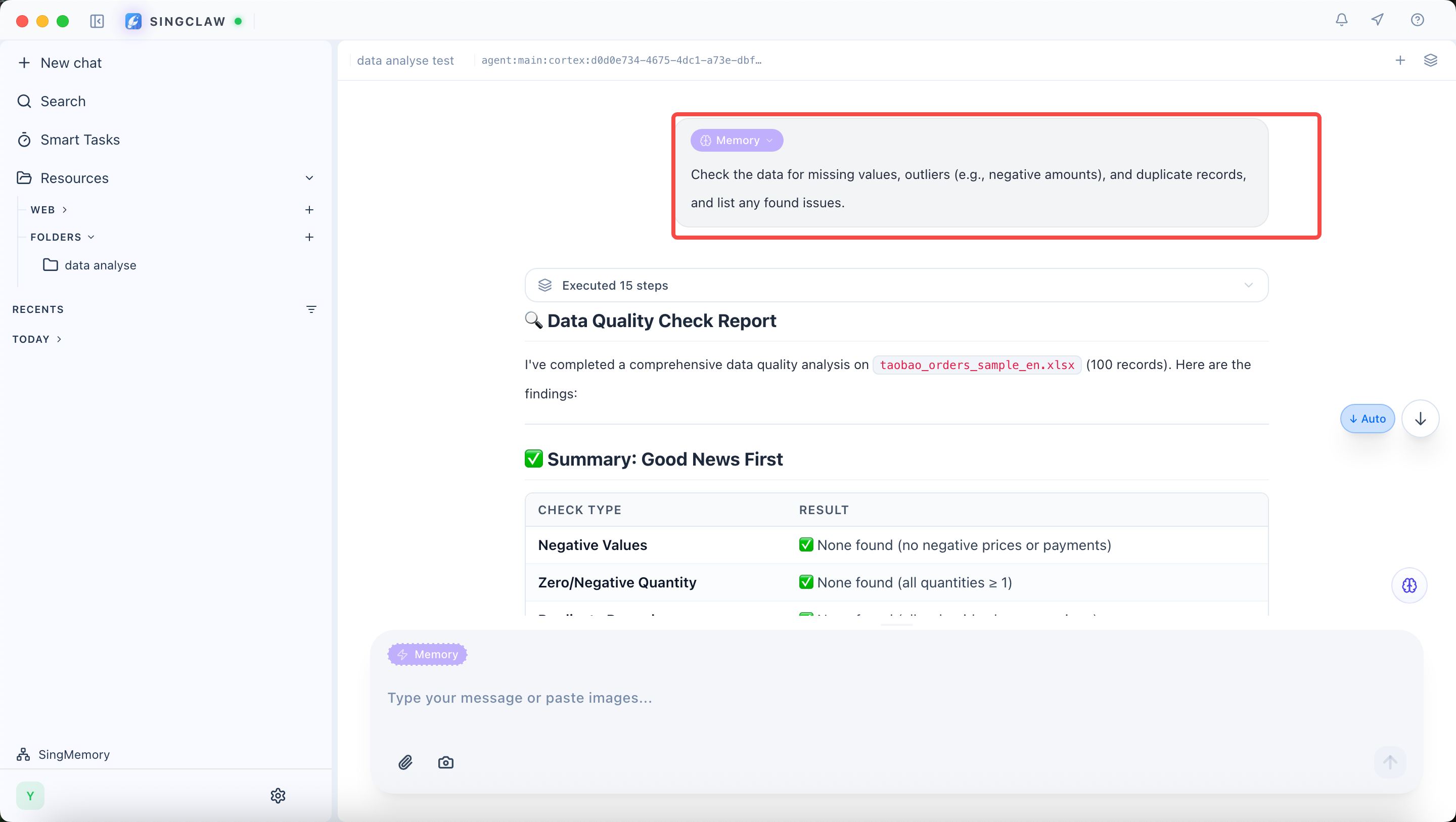Toggle the Memory chip in input box
The width and height of the screenshot is (1456, 822).
(x=427, y=654)
